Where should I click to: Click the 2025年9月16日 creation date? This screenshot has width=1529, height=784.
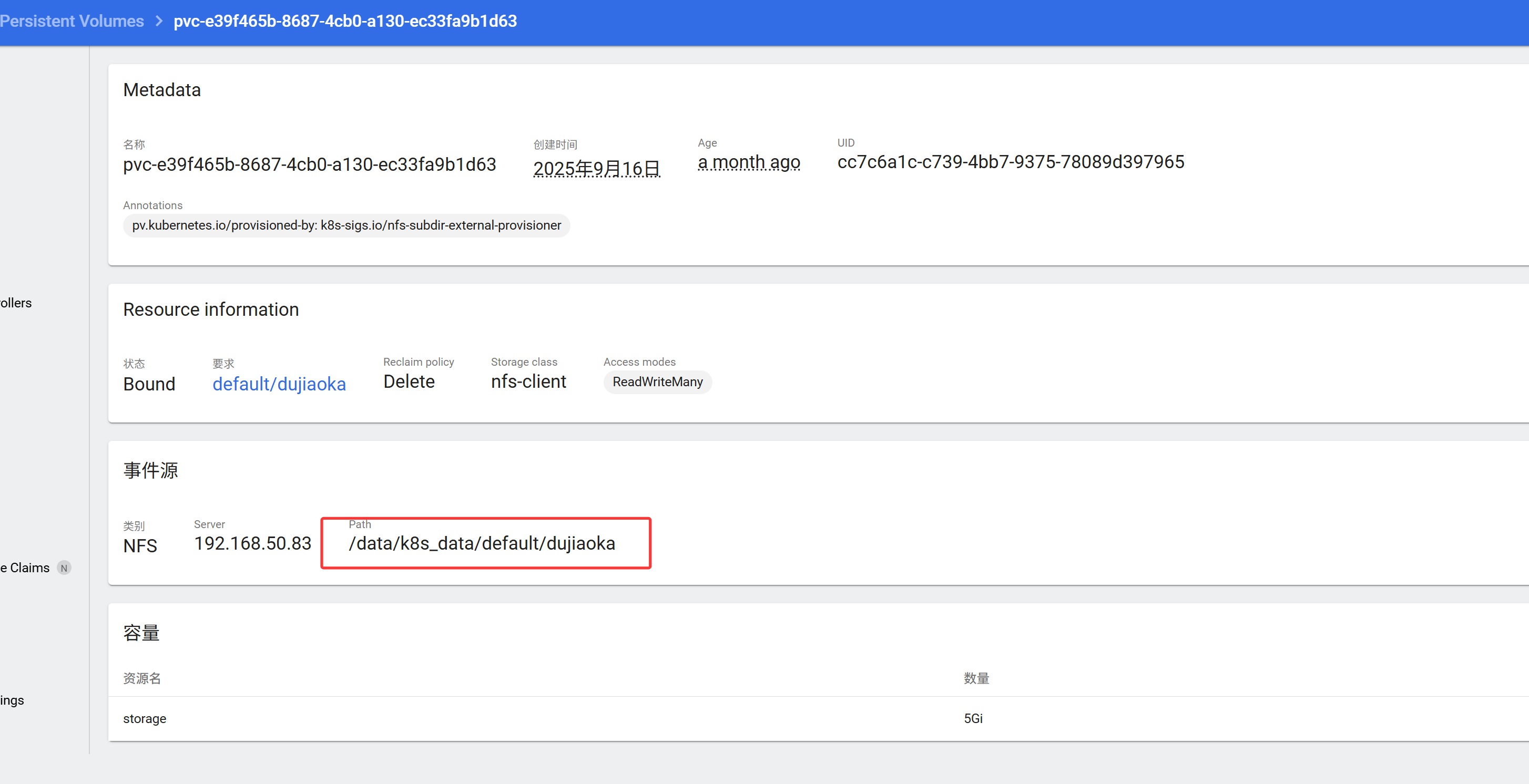597,169
